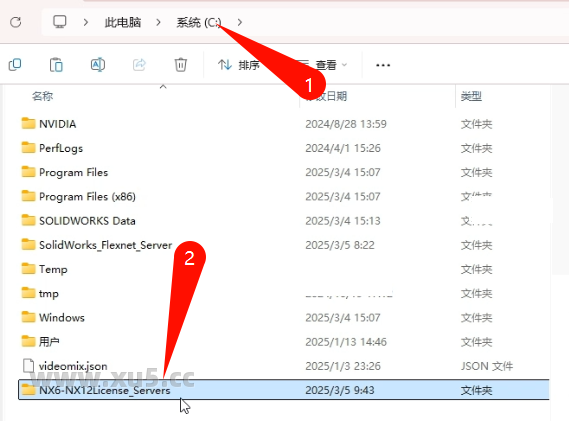Click the Program Files folder icon

pos(28,172)
